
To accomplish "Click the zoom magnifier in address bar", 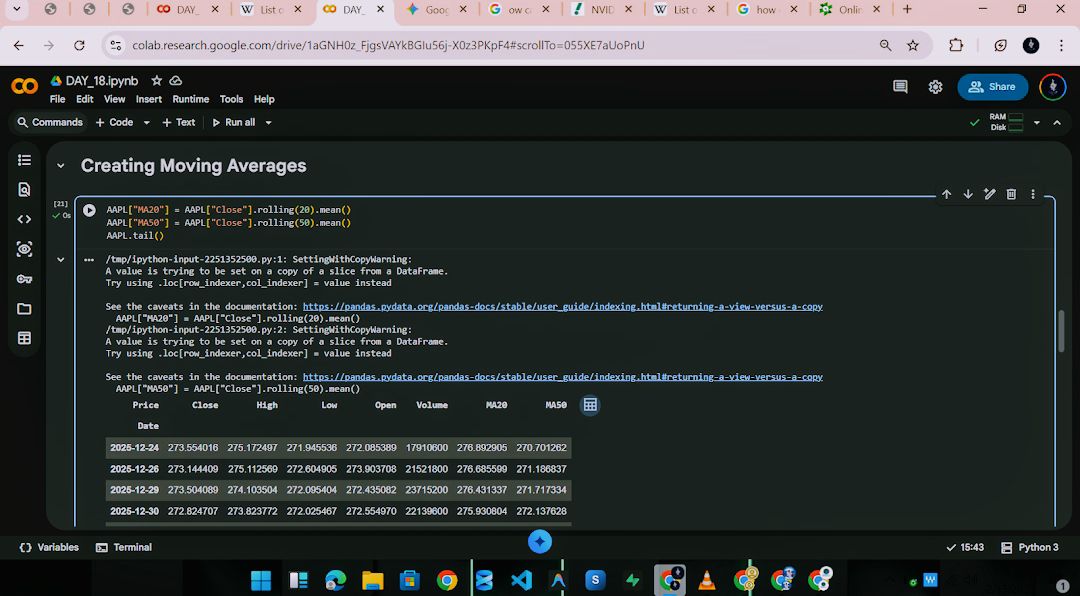I will [x=886, y=45].
